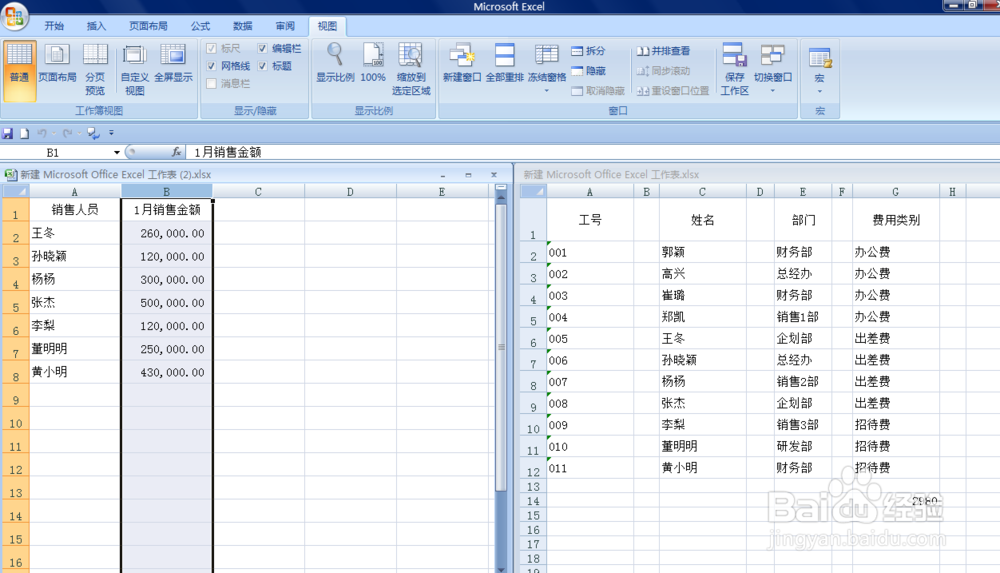Click the left workbook vertical scrollbar thumb
This screenshot has width=1000, height=573.
pyautogui.click(x=501, y=346)
